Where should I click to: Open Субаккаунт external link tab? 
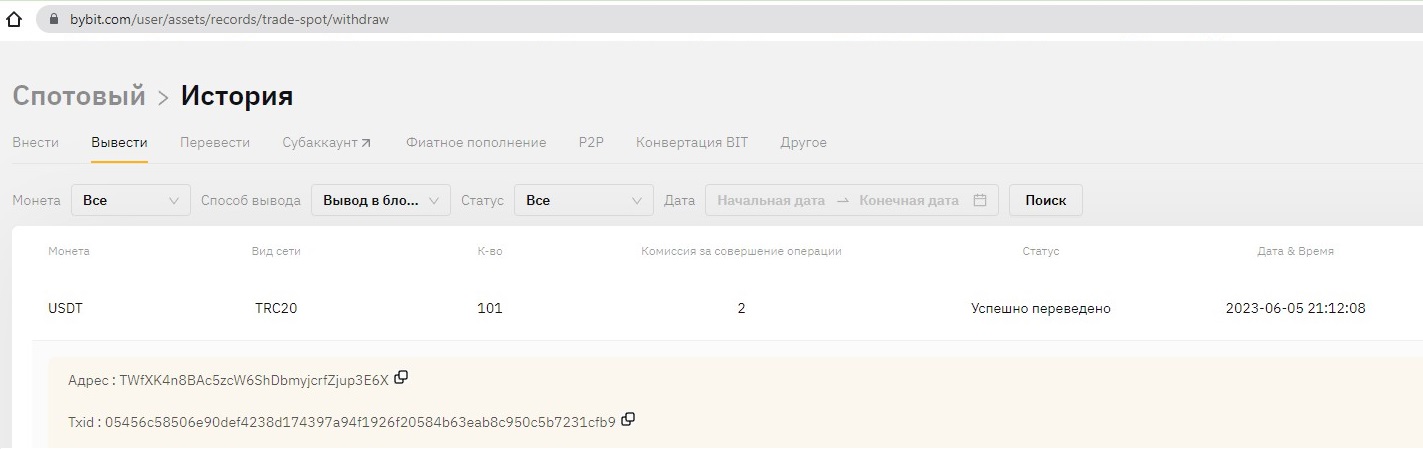tap(327, 143)
